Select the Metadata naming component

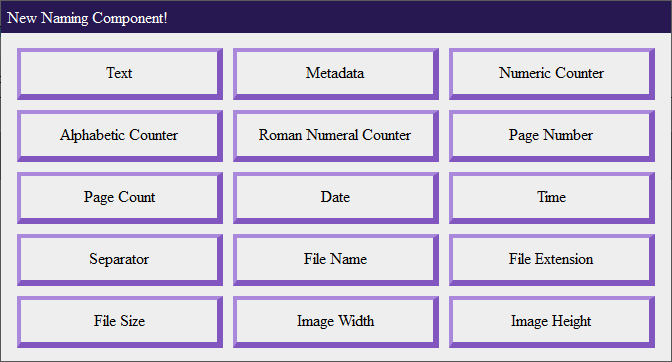click(336, 74)
